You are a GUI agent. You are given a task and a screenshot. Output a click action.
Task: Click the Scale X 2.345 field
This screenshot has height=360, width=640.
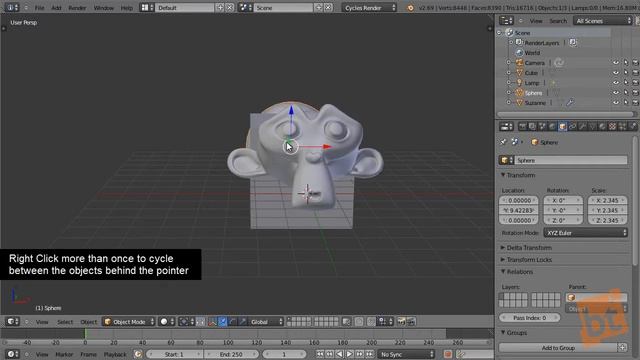607,200
